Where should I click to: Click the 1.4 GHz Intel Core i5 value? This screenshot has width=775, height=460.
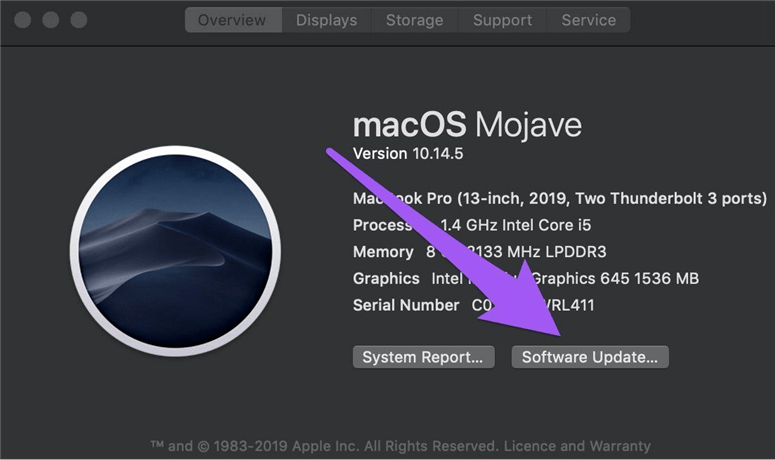click(x=516, y=225)
